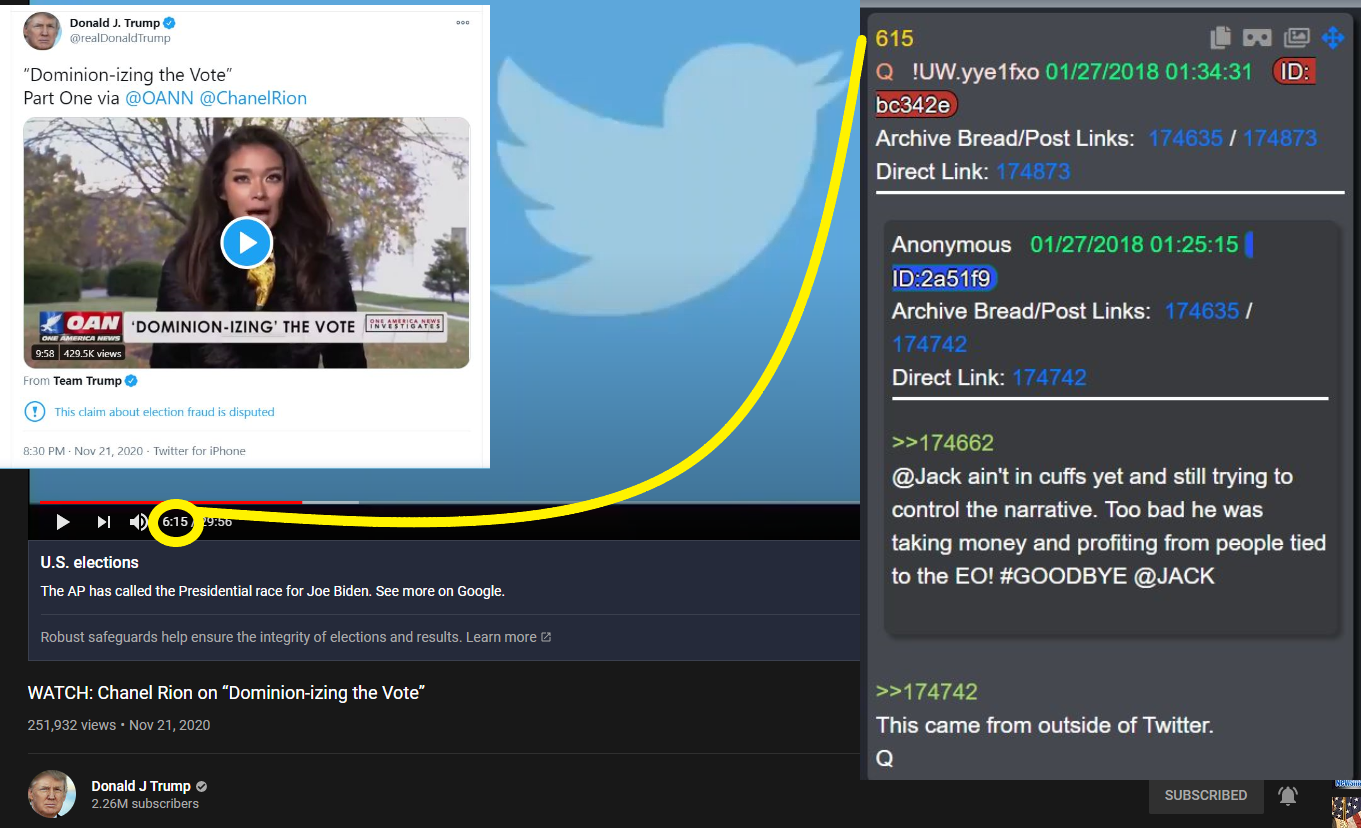This screenshot has height=828, width=1361.
Task: Toggle the notification bell for the channel
Action: (1288, 796)
